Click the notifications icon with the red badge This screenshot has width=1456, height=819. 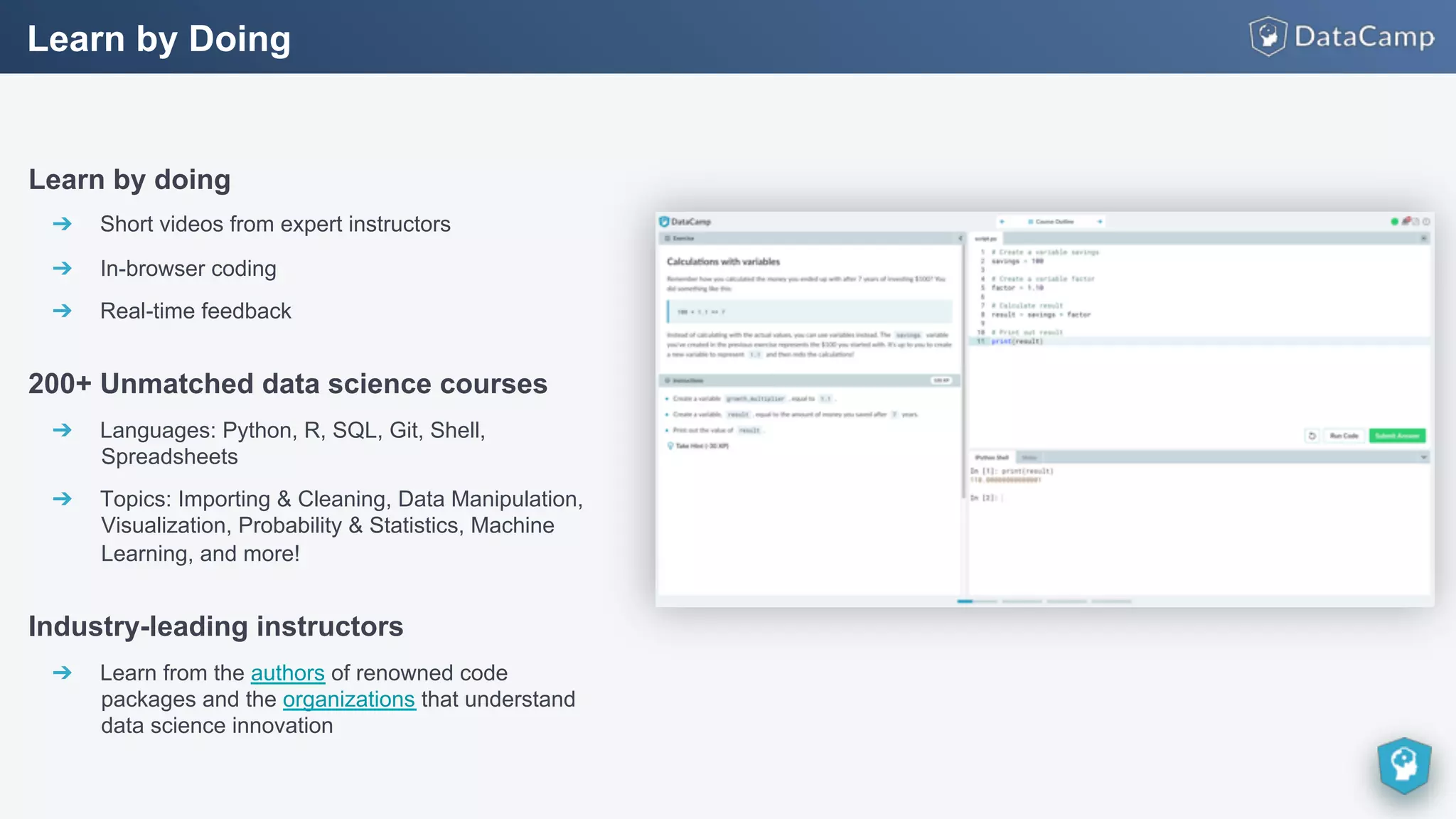tap(1406, 221)
